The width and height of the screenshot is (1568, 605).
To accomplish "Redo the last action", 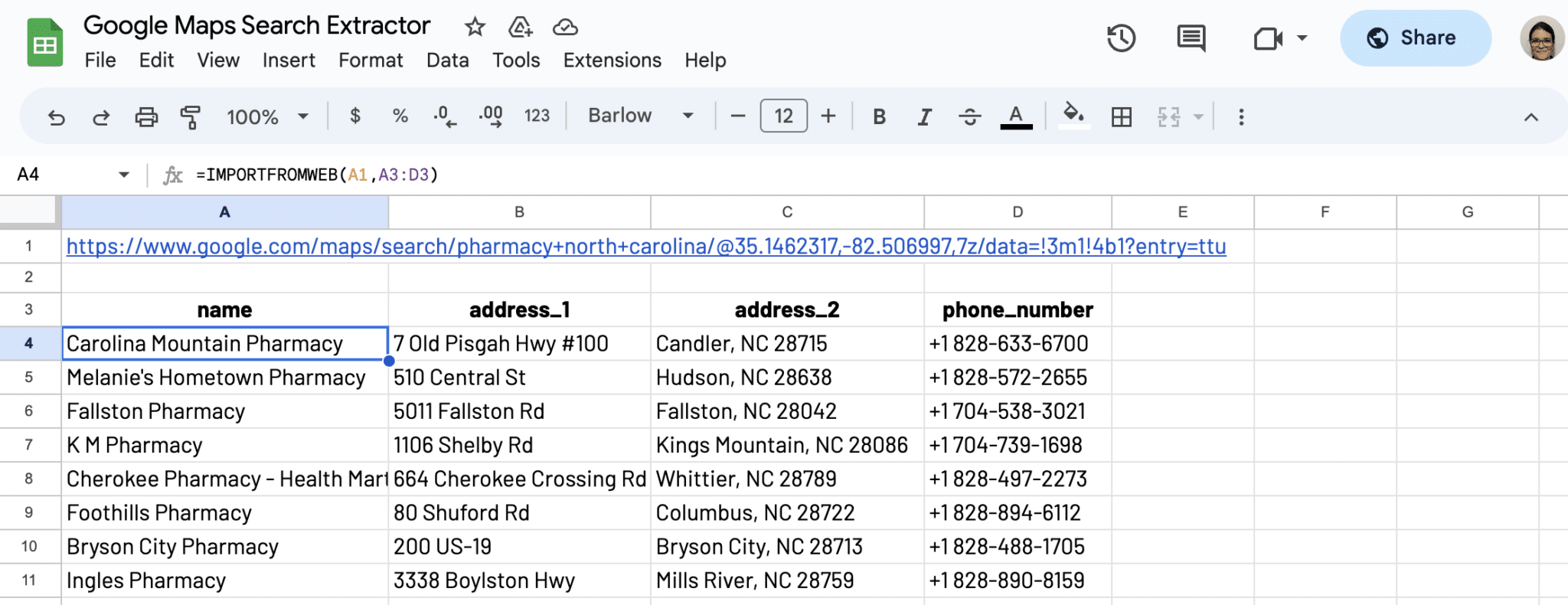I will (101, 116).
